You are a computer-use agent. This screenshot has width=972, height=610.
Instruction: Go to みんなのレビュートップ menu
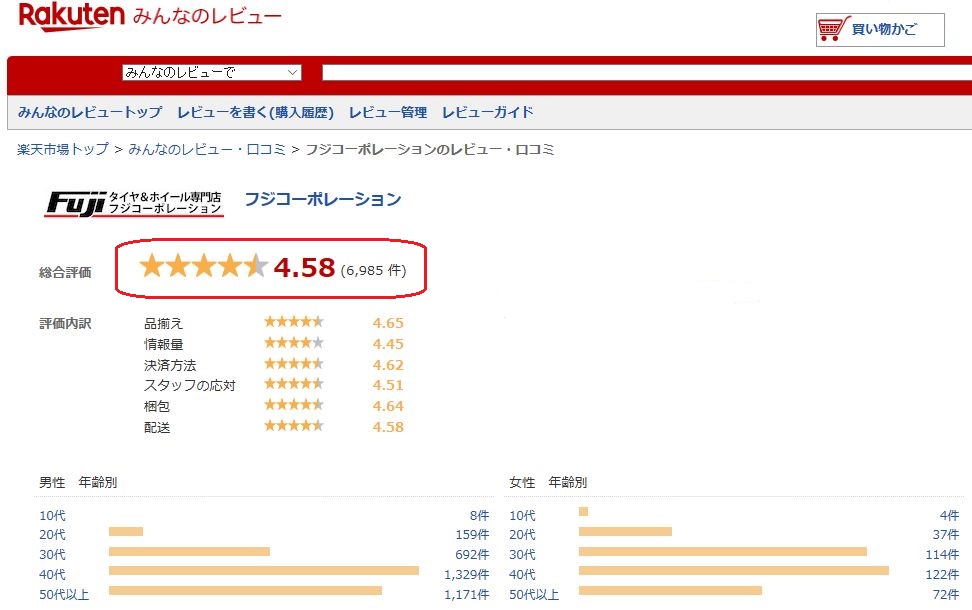click(x=89, y=112)
